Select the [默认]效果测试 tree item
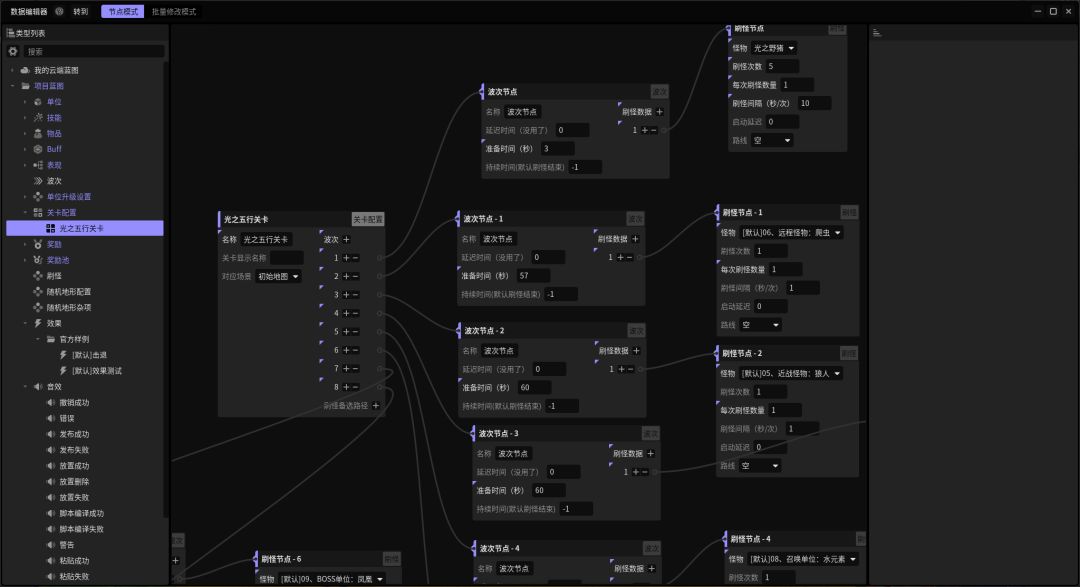 (x=97, y=371)
